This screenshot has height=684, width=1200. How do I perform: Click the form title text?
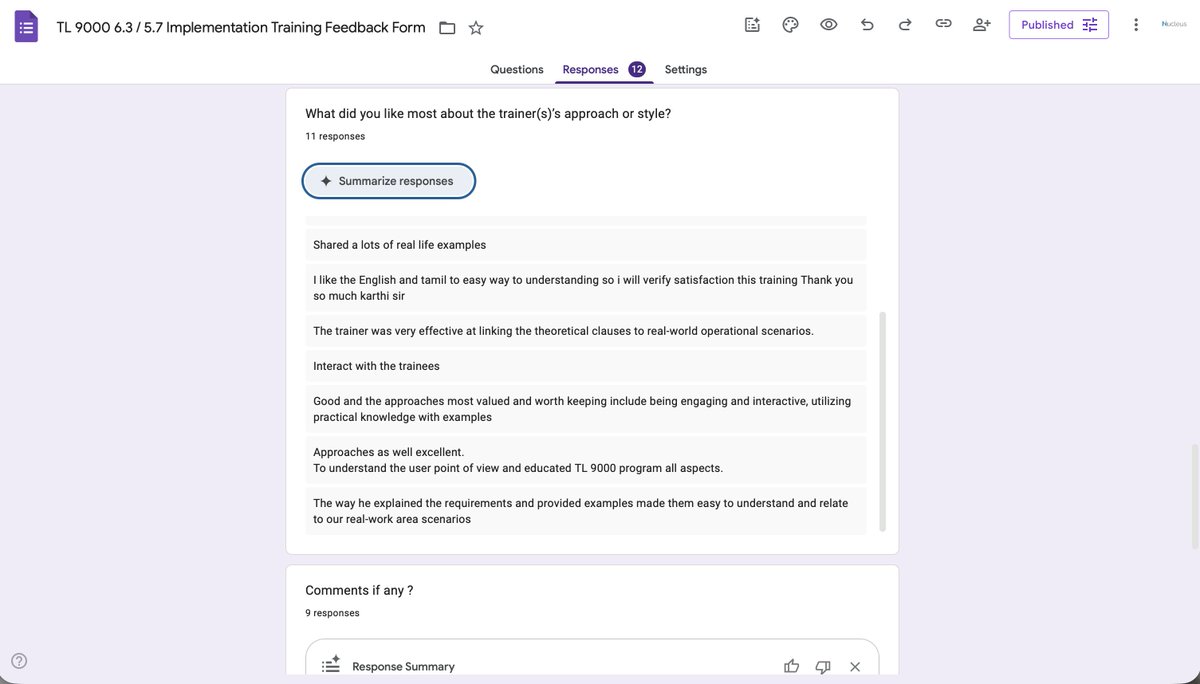point(241,27)
